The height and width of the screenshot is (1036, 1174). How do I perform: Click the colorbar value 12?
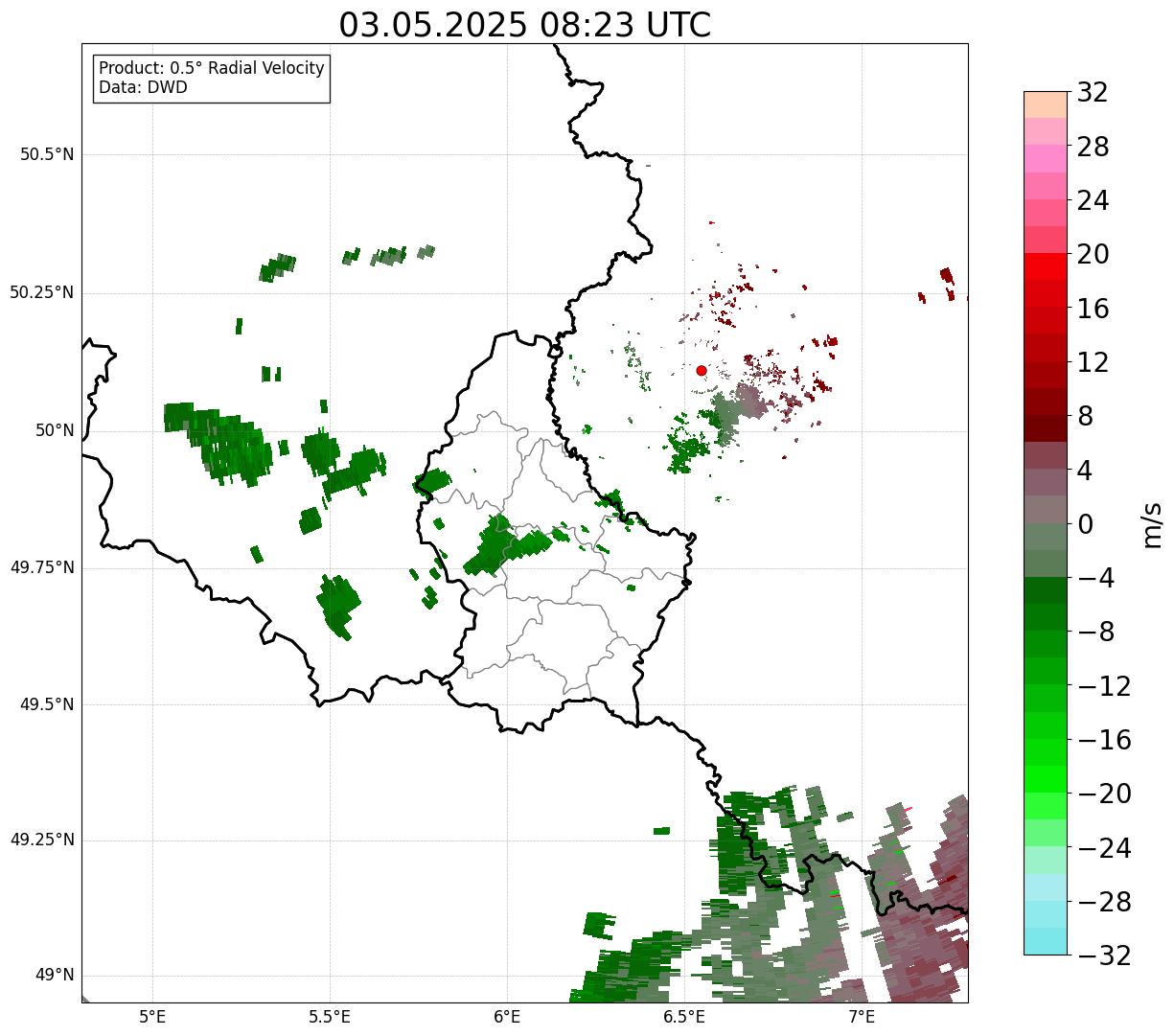point(1093,362)
